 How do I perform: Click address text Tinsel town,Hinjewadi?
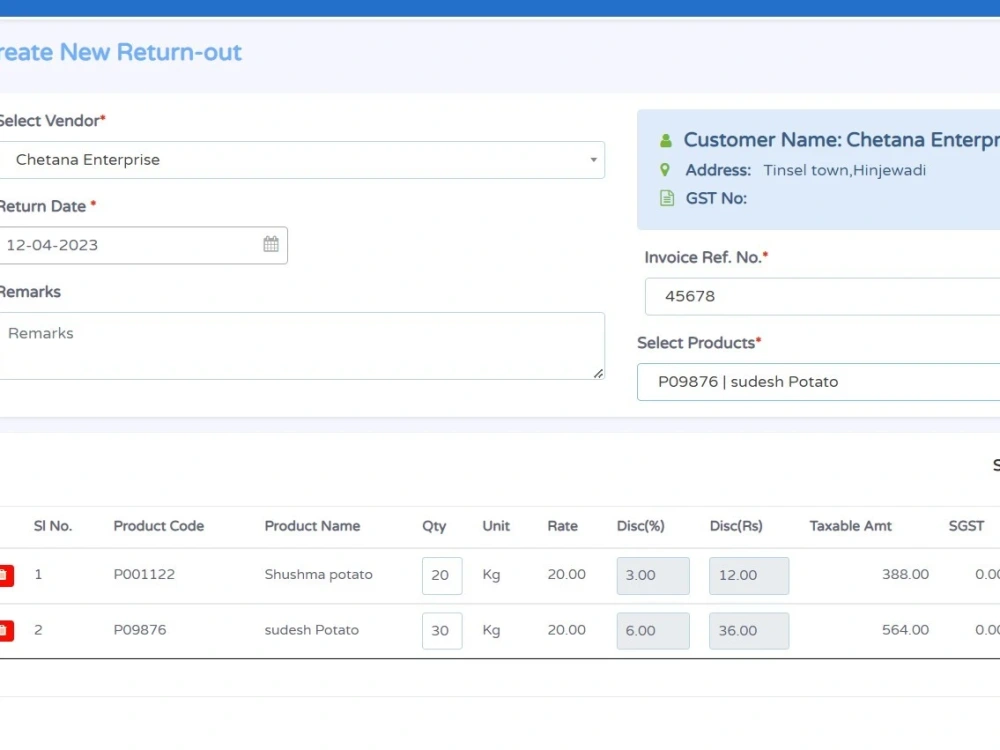tap(844, 170)
